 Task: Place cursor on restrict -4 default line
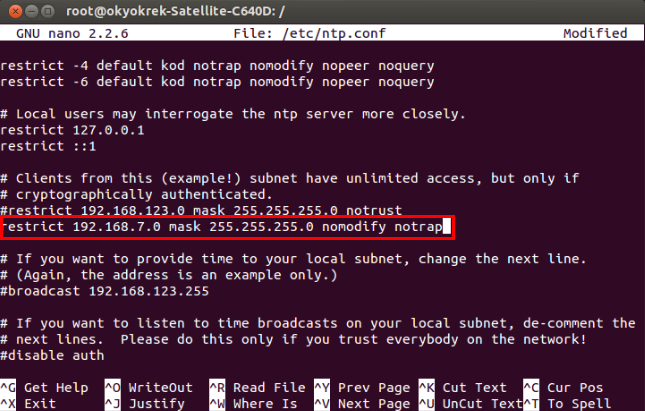point(217,66)
